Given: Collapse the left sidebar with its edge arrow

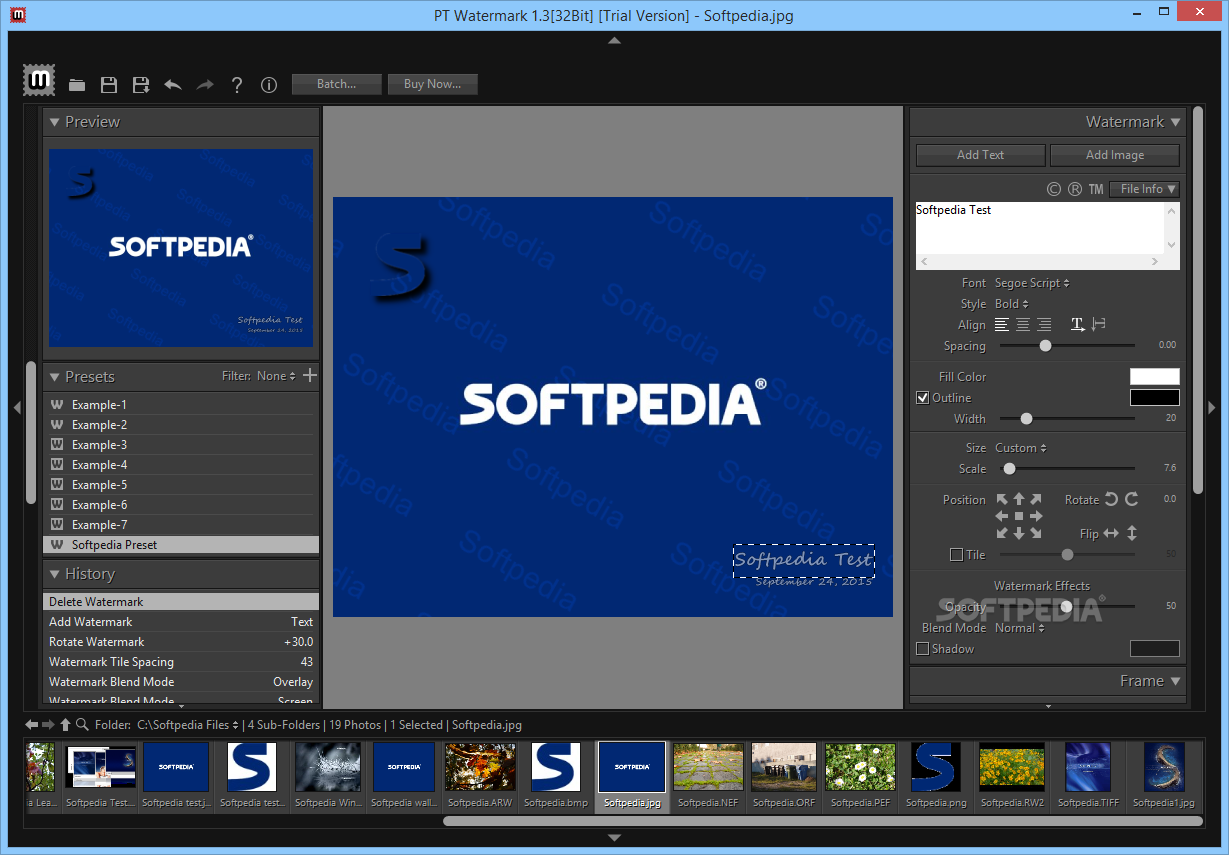Looking at the screenshot, I should [x=16, y=407].
